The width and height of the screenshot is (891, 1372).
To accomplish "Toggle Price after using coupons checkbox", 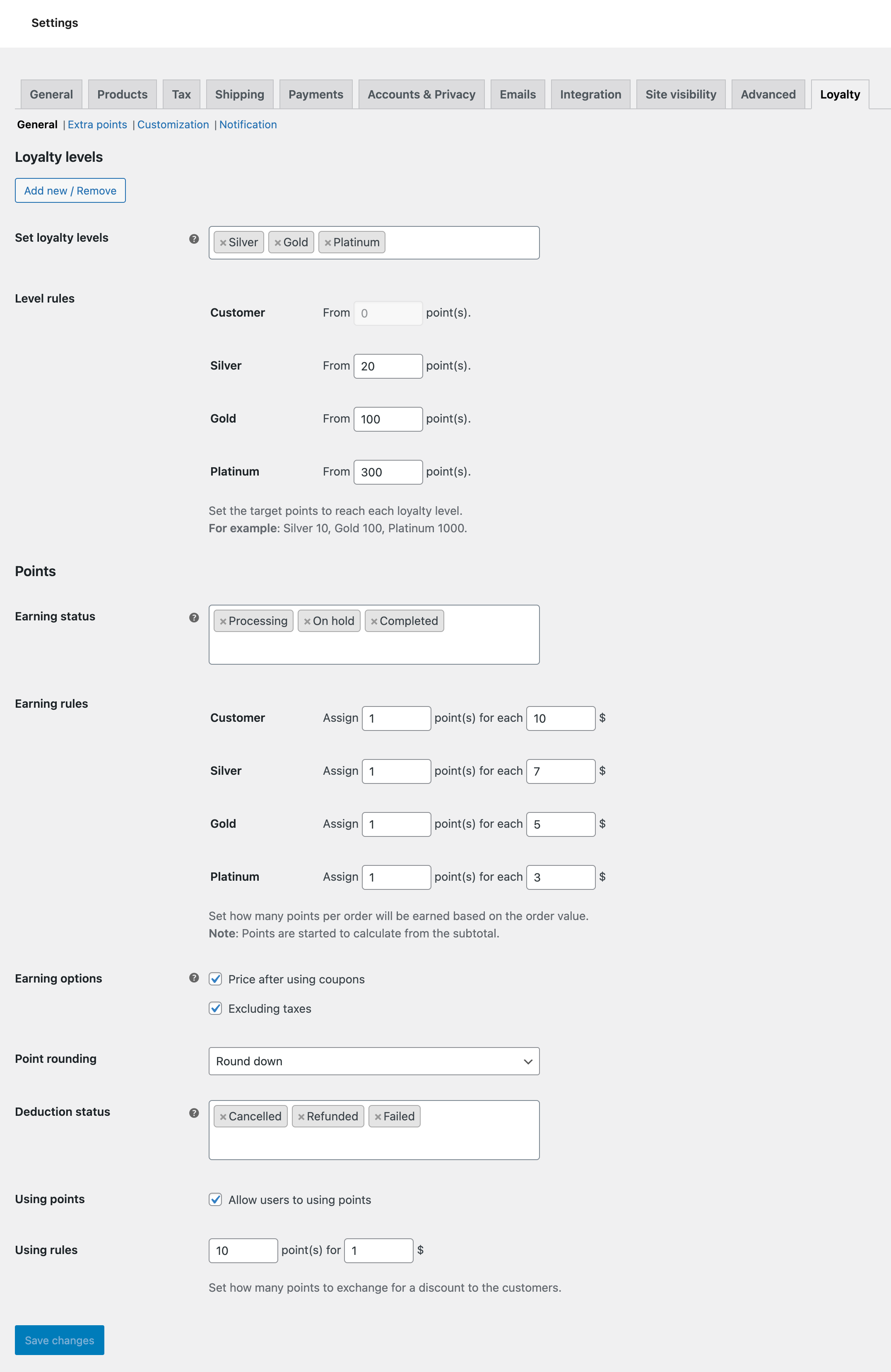I will (x=216, y=978).
